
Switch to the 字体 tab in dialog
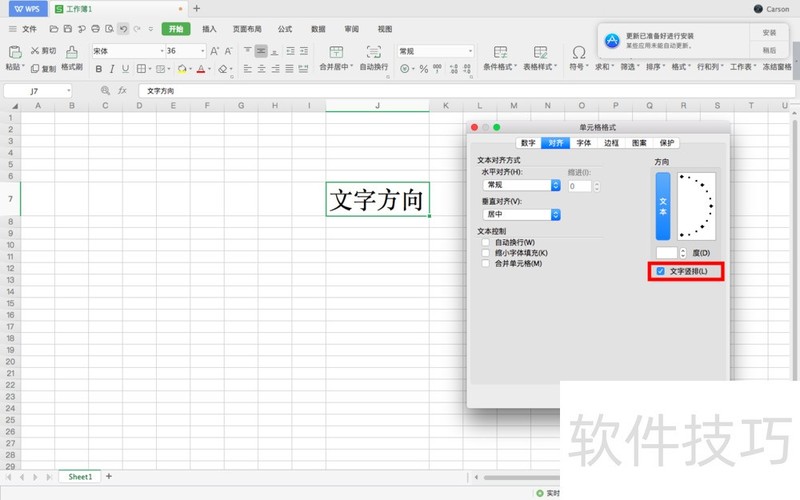tap(583, 143)
